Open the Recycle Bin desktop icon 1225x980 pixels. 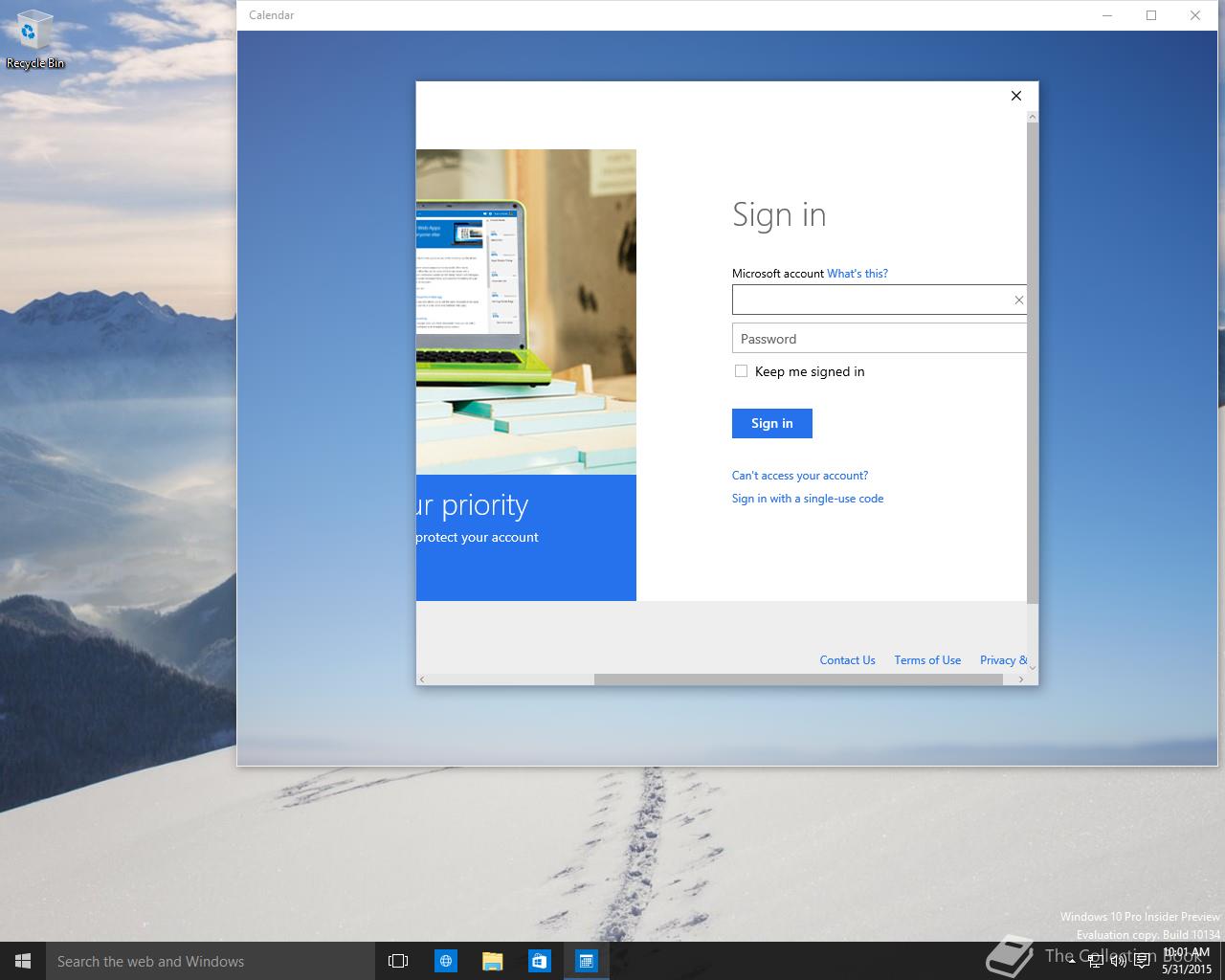(34, 40)
